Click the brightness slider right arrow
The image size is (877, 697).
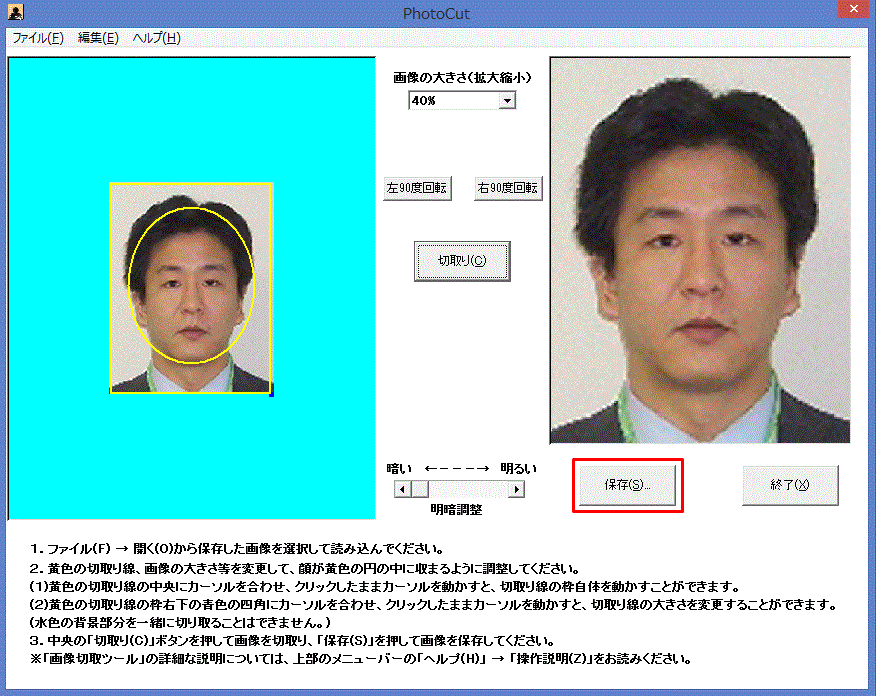pyautogui.click(x=516, y=489)
